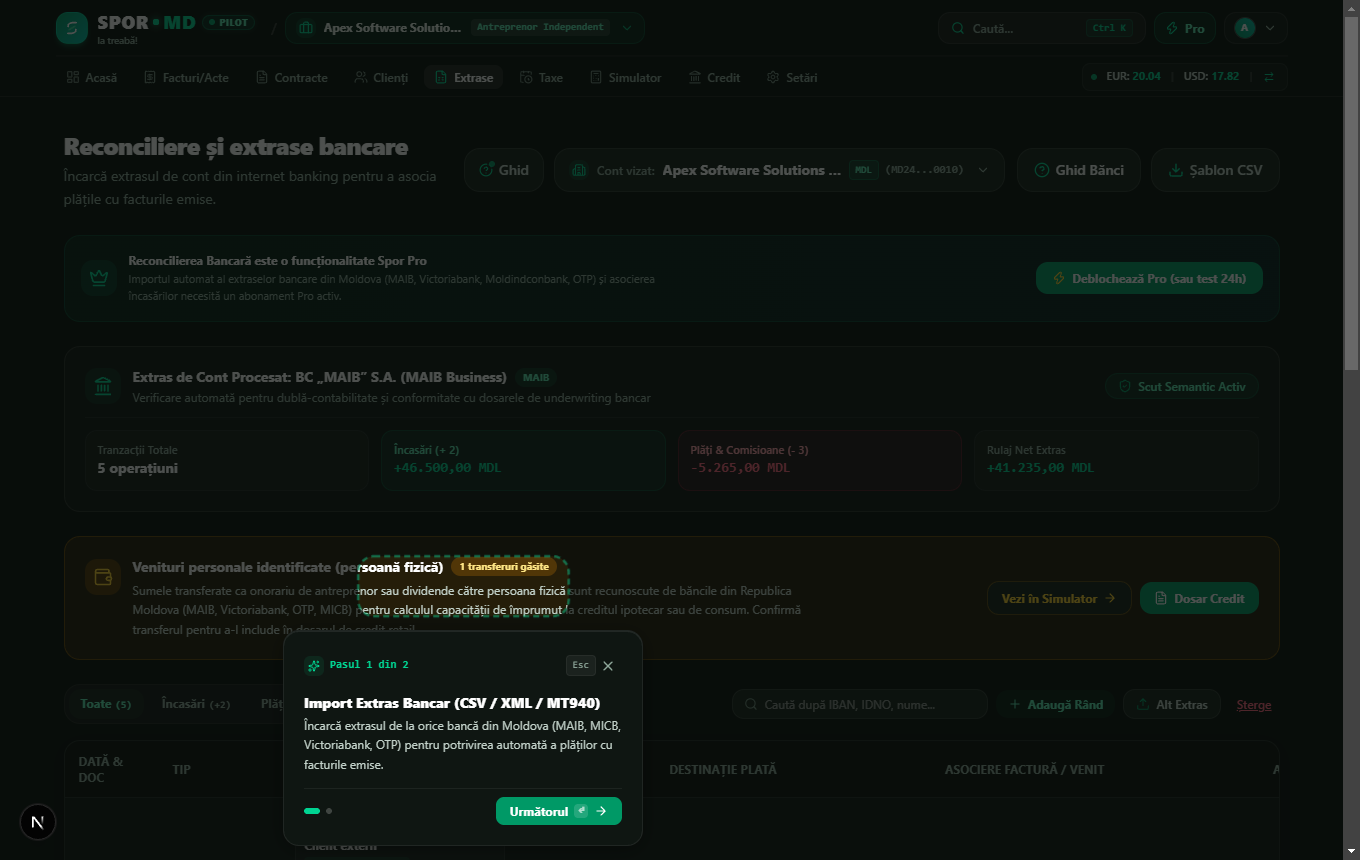
Task: Close the tour popup with the X
Action: [608, 666]
